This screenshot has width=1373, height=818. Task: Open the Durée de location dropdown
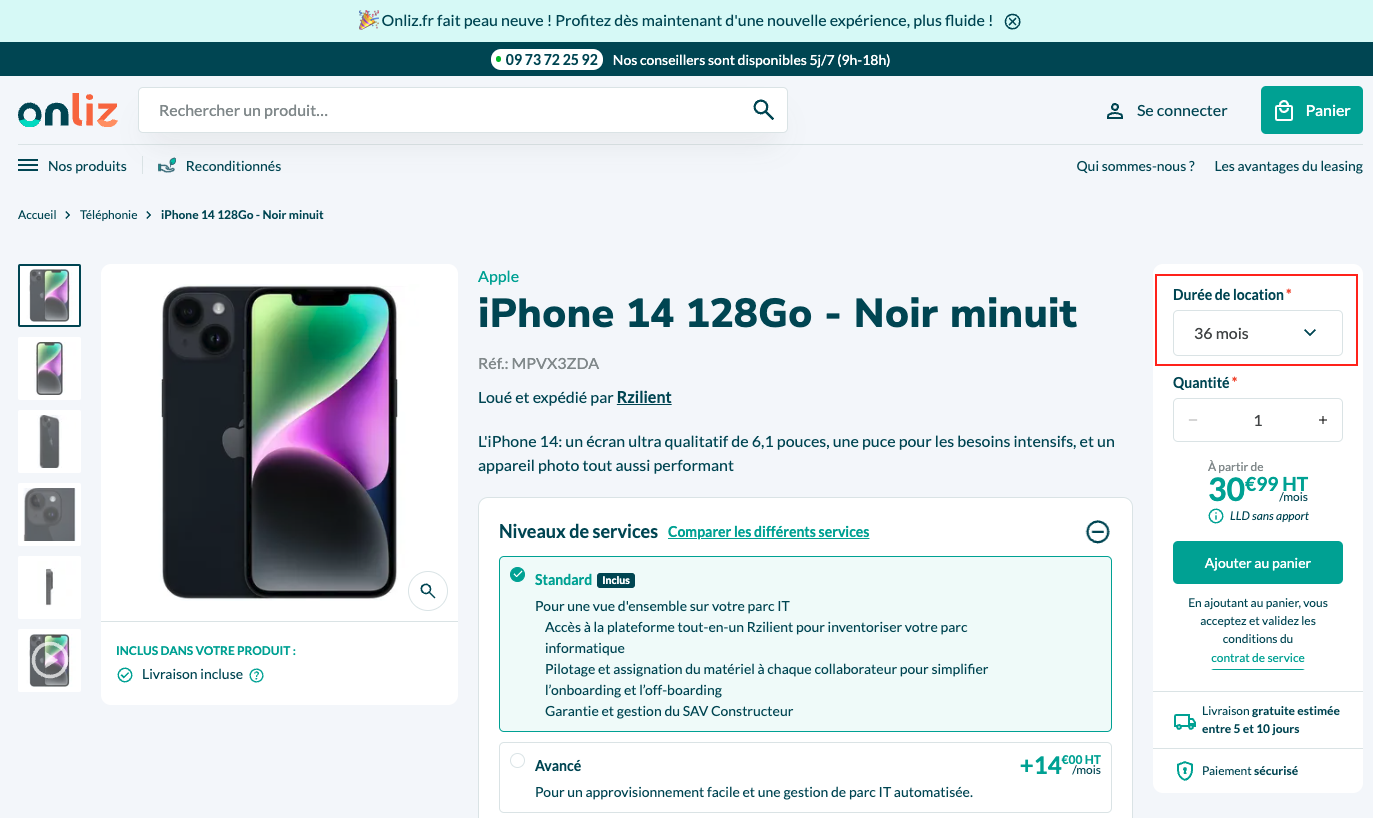(x=1258, y=333)
